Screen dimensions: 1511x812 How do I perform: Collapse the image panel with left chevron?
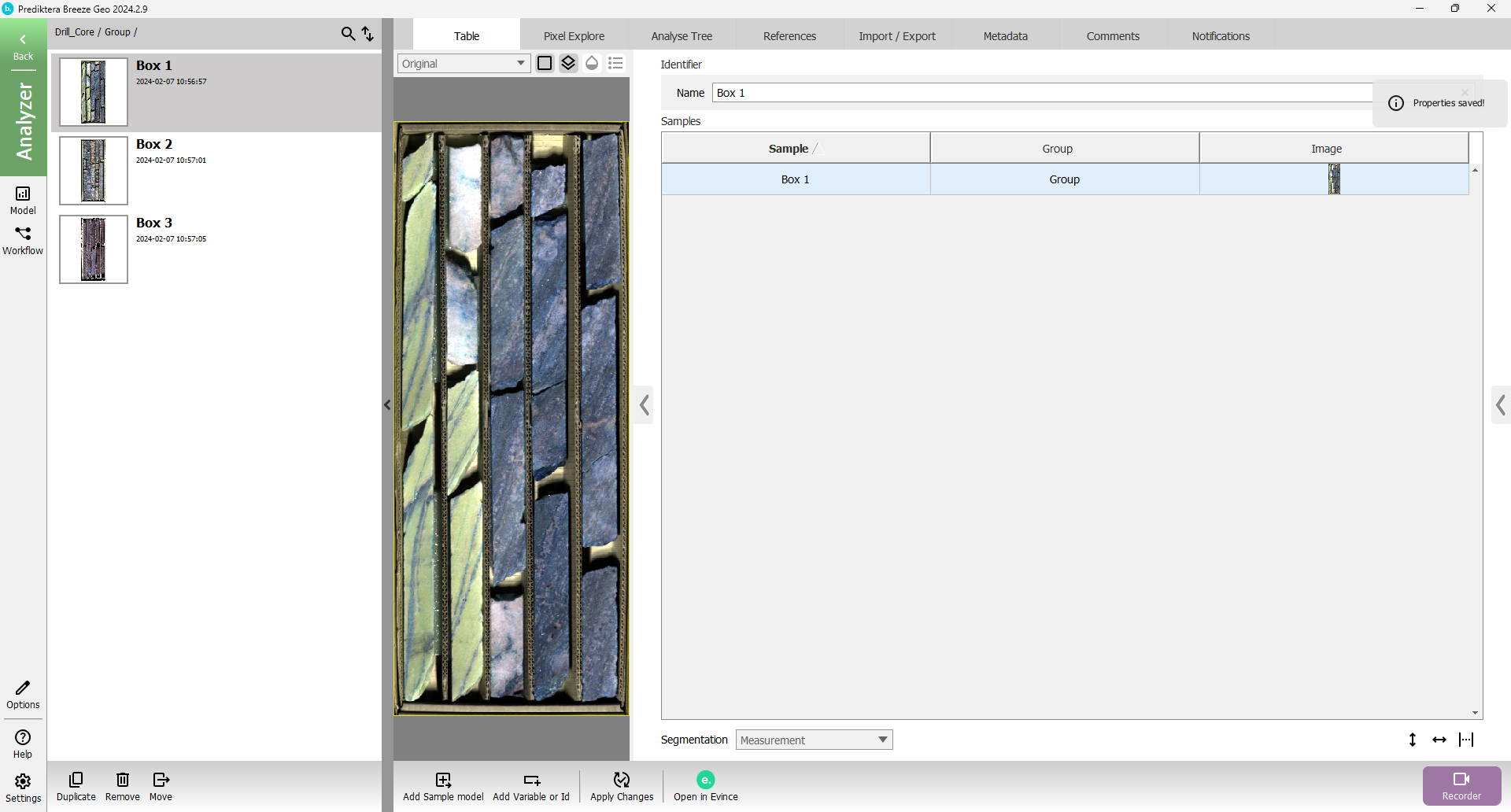[x=644, y=405]
